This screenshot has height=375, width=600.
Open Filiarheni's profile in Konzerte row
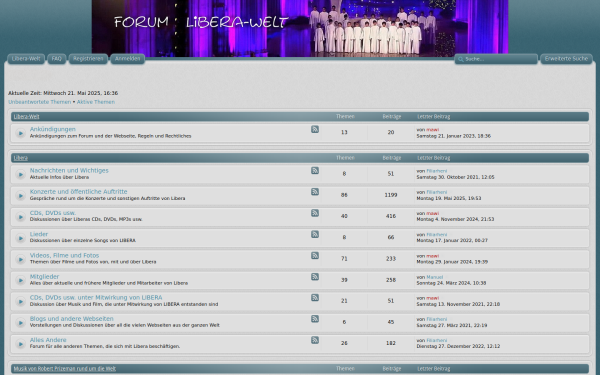[x=437, y=192]
